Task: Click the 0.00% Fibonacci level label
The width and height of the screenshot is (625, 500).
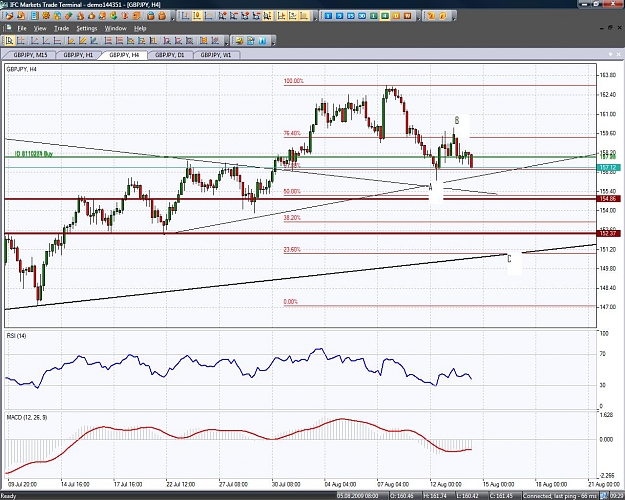Action: (291, 302)
